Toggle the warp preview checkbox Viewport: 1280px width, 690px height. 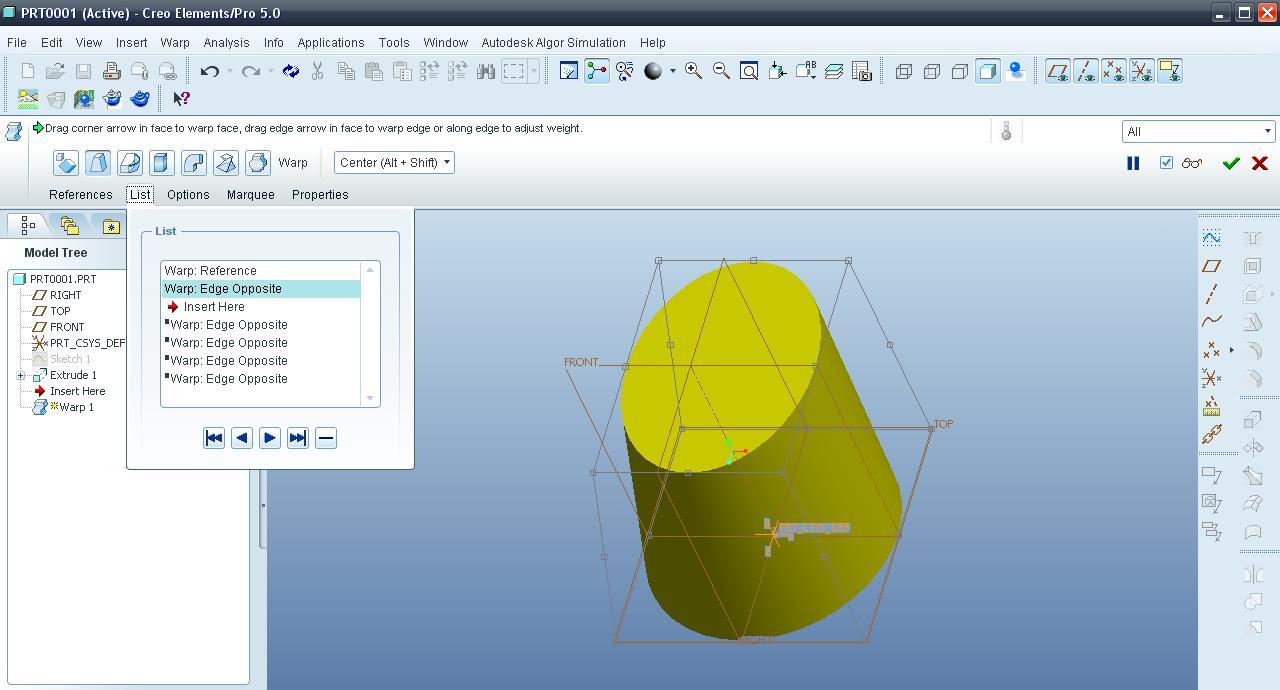pos(1166,163)
